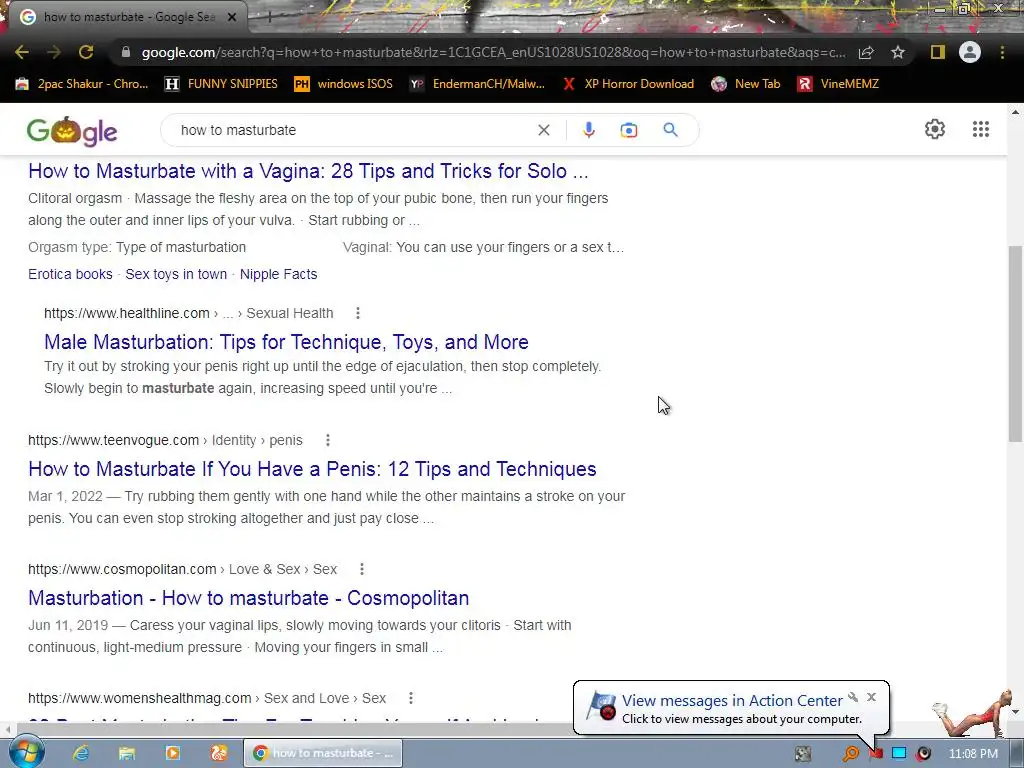
Task: Open options for the teenvogue.com result
Action: pos(328,440)
